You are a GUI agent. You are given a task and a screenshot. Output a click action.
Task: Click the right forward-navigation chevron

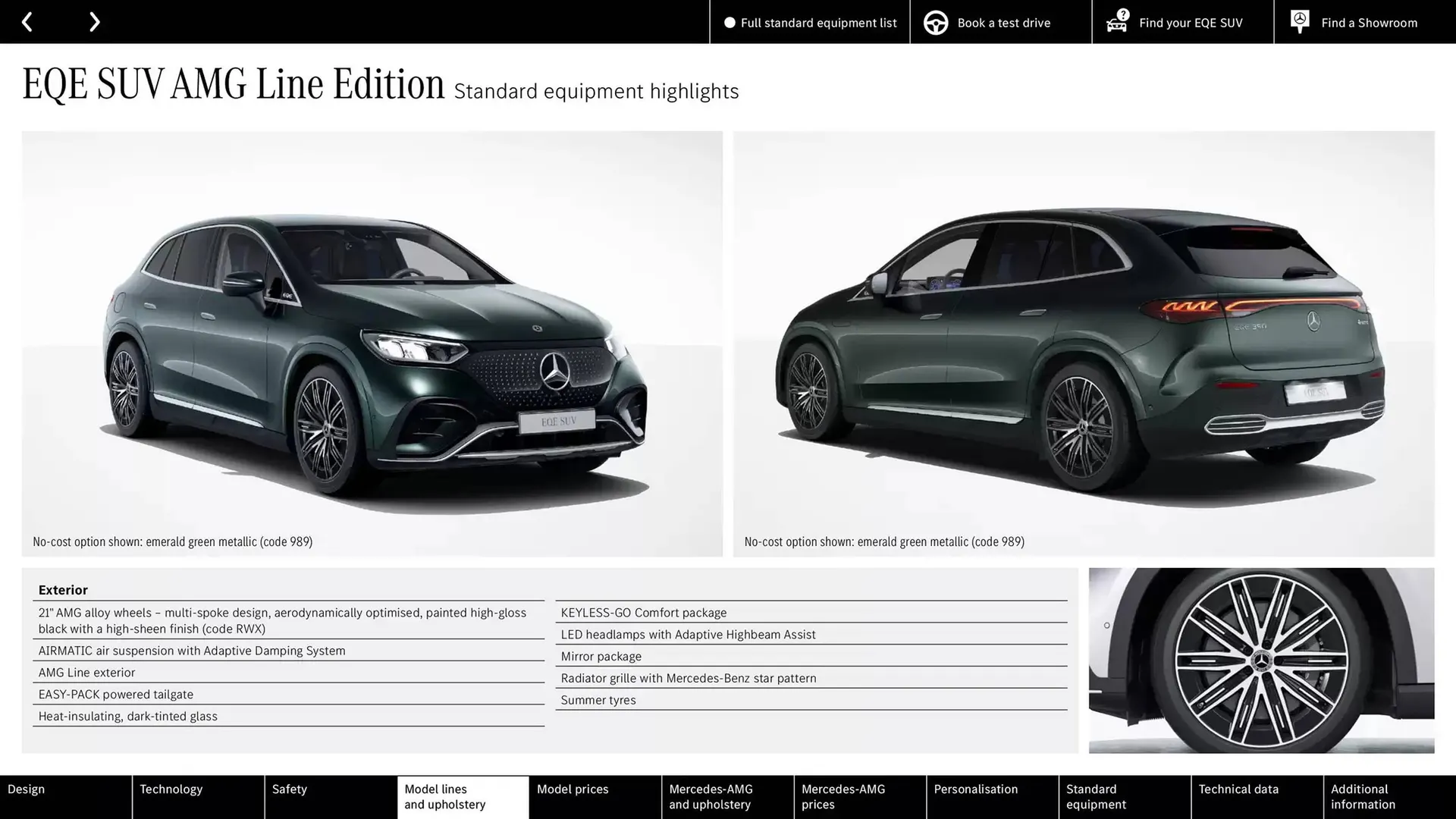(x=94, y=21)
